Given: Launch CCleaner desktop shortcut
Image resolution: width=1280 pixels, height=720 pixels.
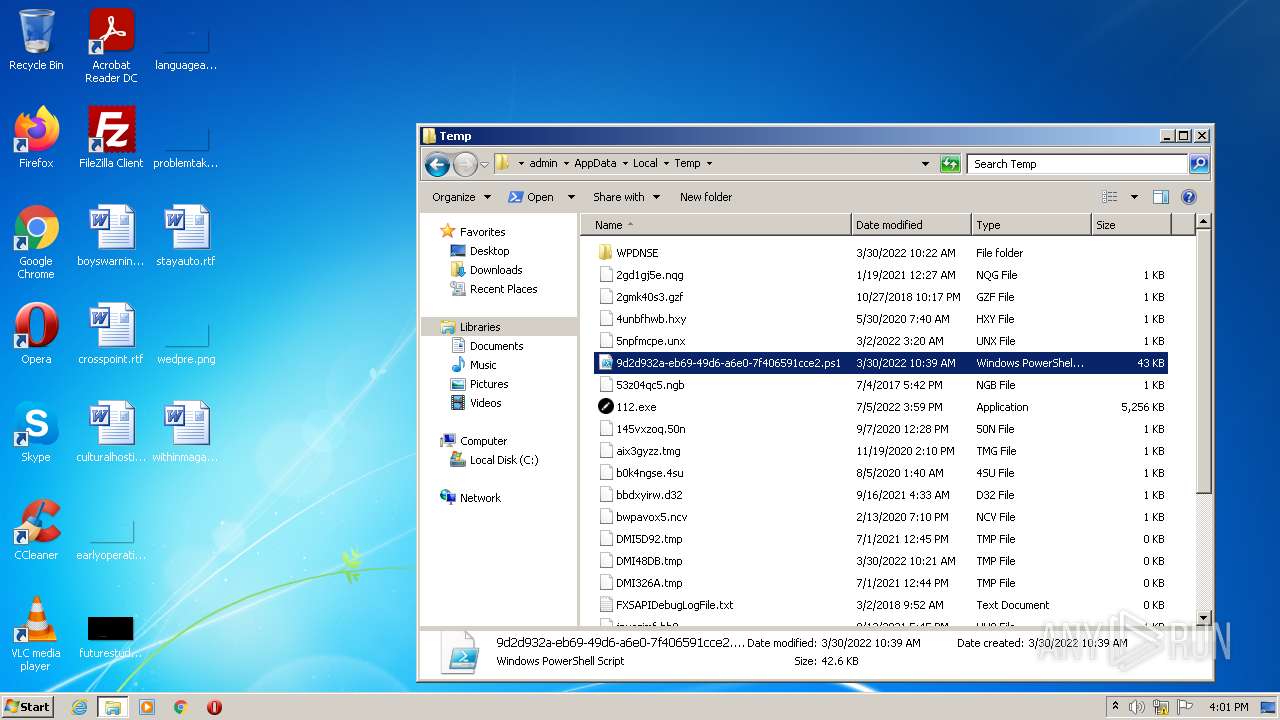Looking at the screenshot, I should point(36,530).
